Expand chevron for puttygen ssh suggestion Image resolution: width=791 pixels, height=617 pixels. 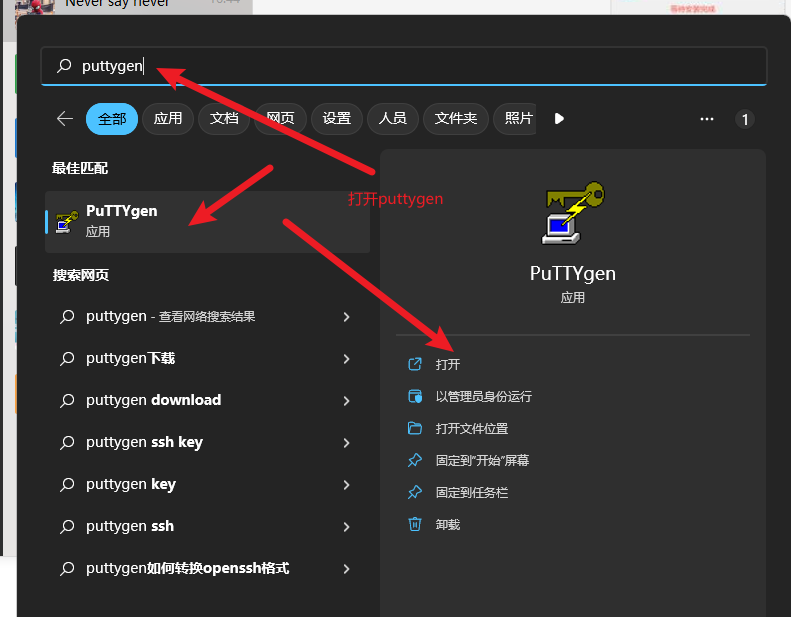click(347, 526)
